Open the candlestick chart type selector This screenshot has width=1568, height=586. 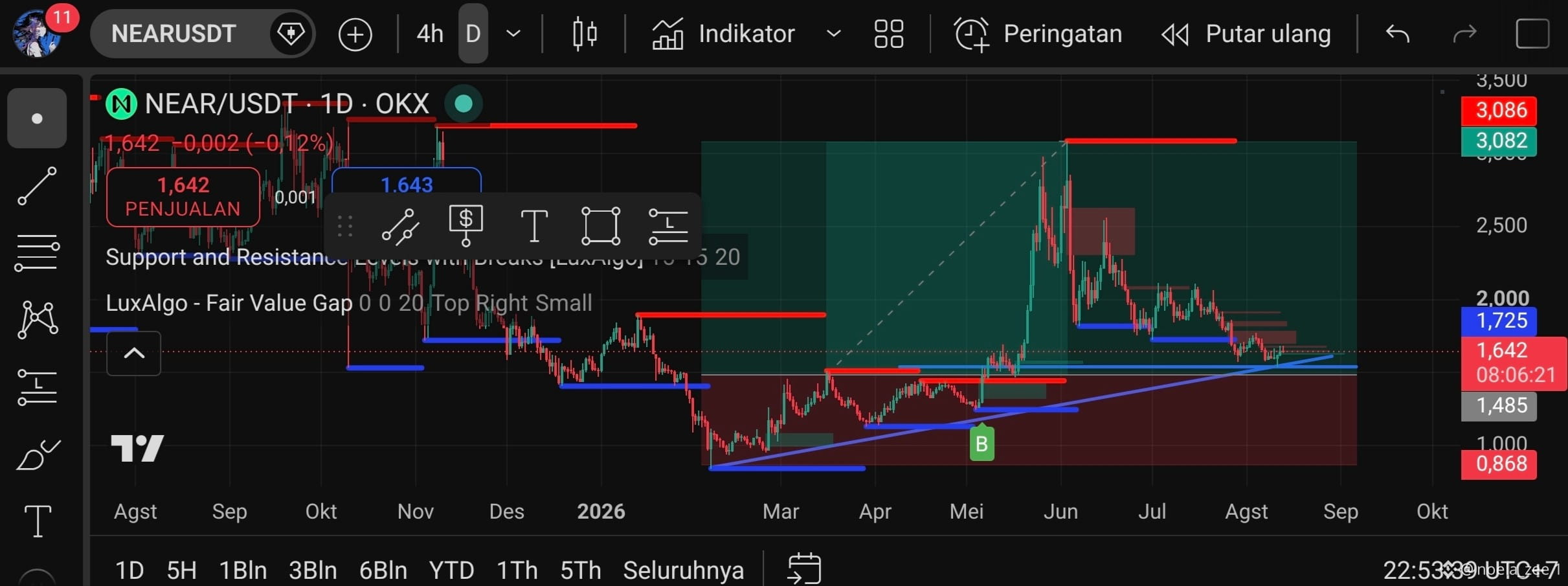tap(585, 34)
